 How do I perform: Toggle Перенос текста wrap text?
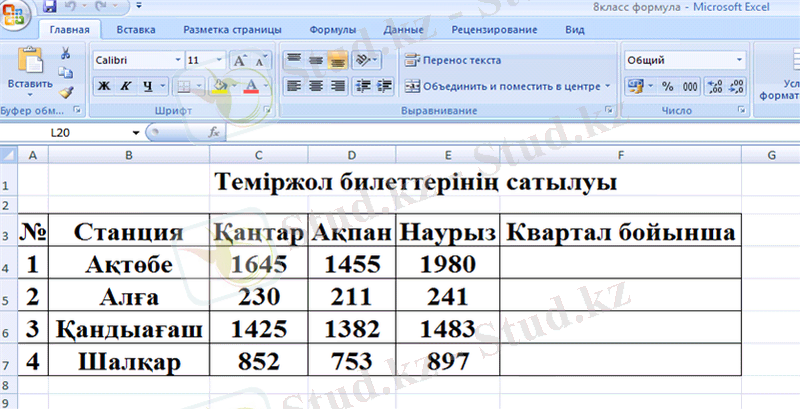tap(453, 61)
